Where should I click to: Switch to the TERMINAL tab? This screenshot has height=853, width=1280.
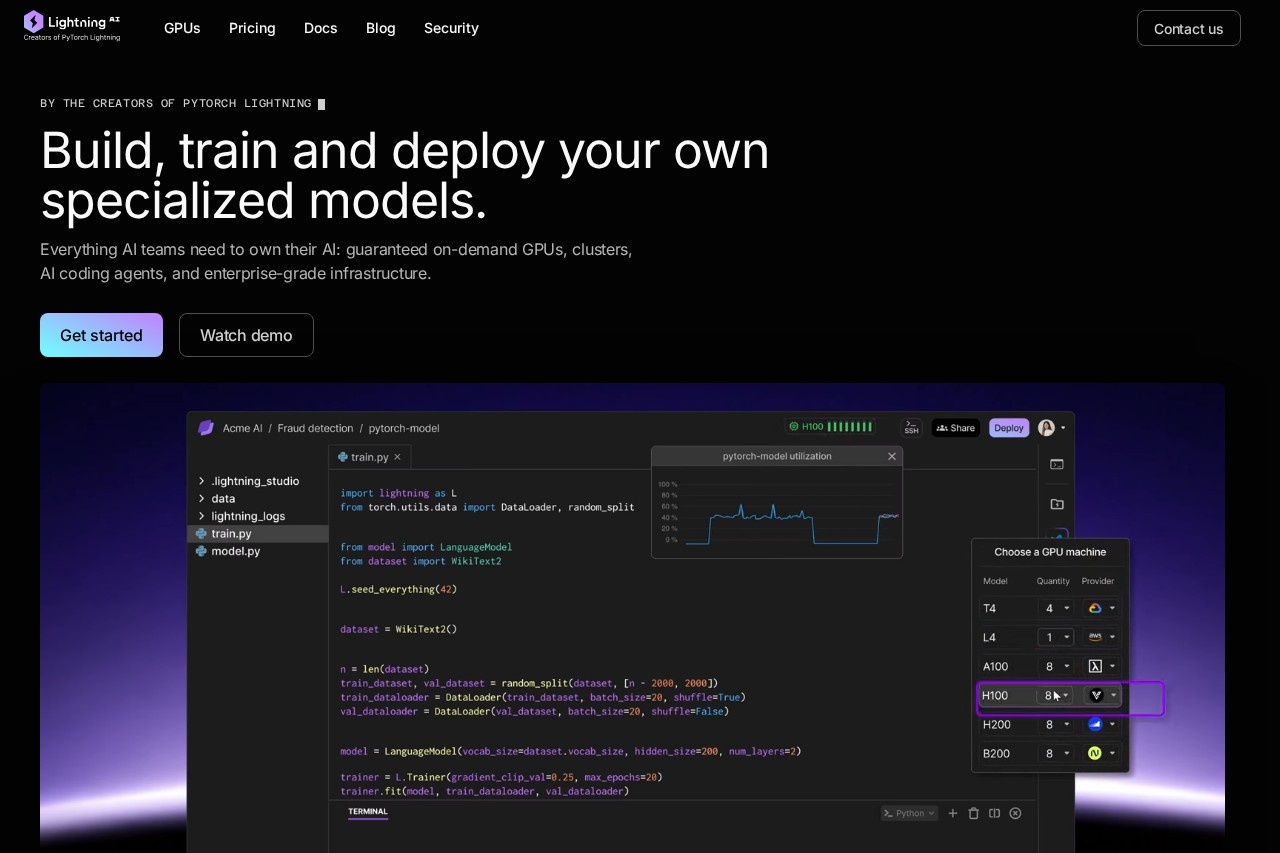pyautogui.click(x=368, y=812)
